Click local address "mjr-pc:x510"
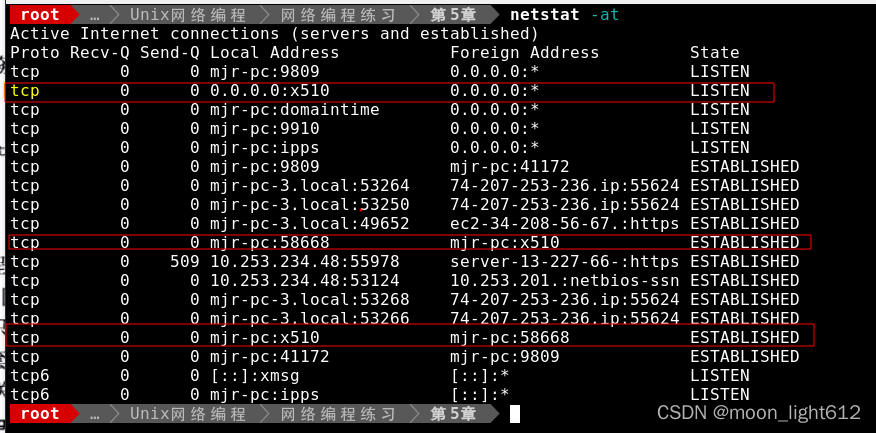Viewport: 876px width, 433px height. click(x=265, y=337)
